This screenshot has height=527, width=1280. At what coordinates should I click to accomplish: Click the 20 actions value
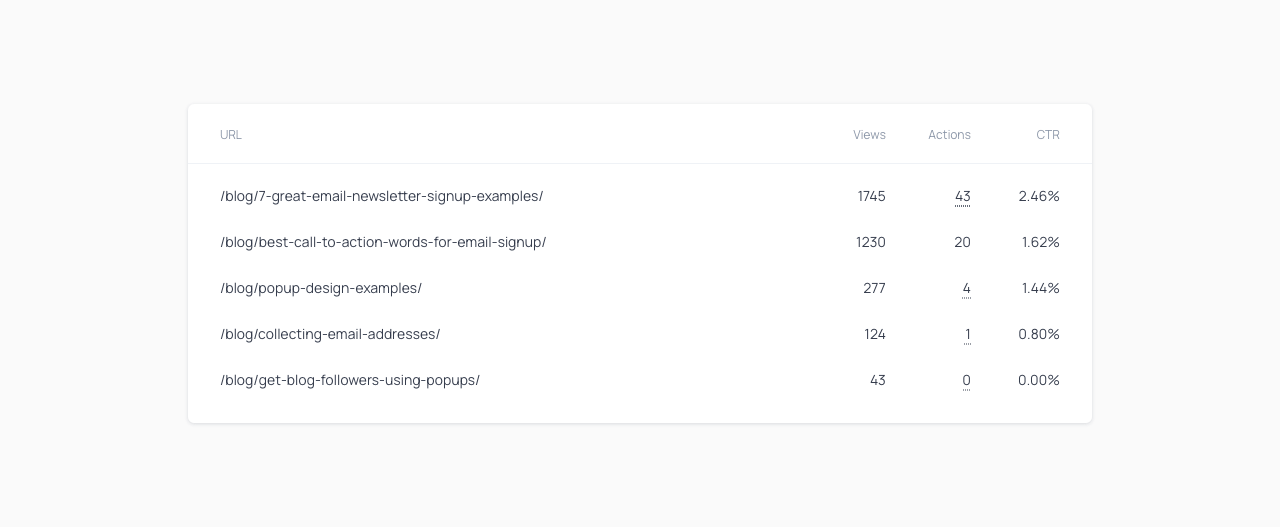coord(962,242)
